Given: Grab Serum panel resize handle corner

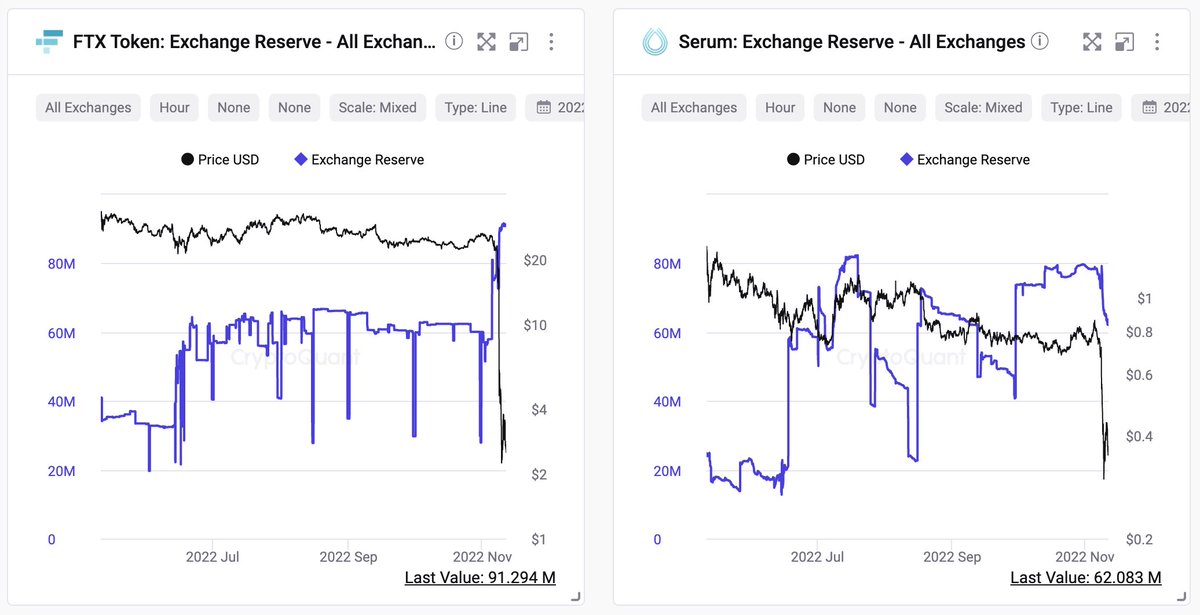Looking at the screenshot, I should click(x=1181, y=597).
